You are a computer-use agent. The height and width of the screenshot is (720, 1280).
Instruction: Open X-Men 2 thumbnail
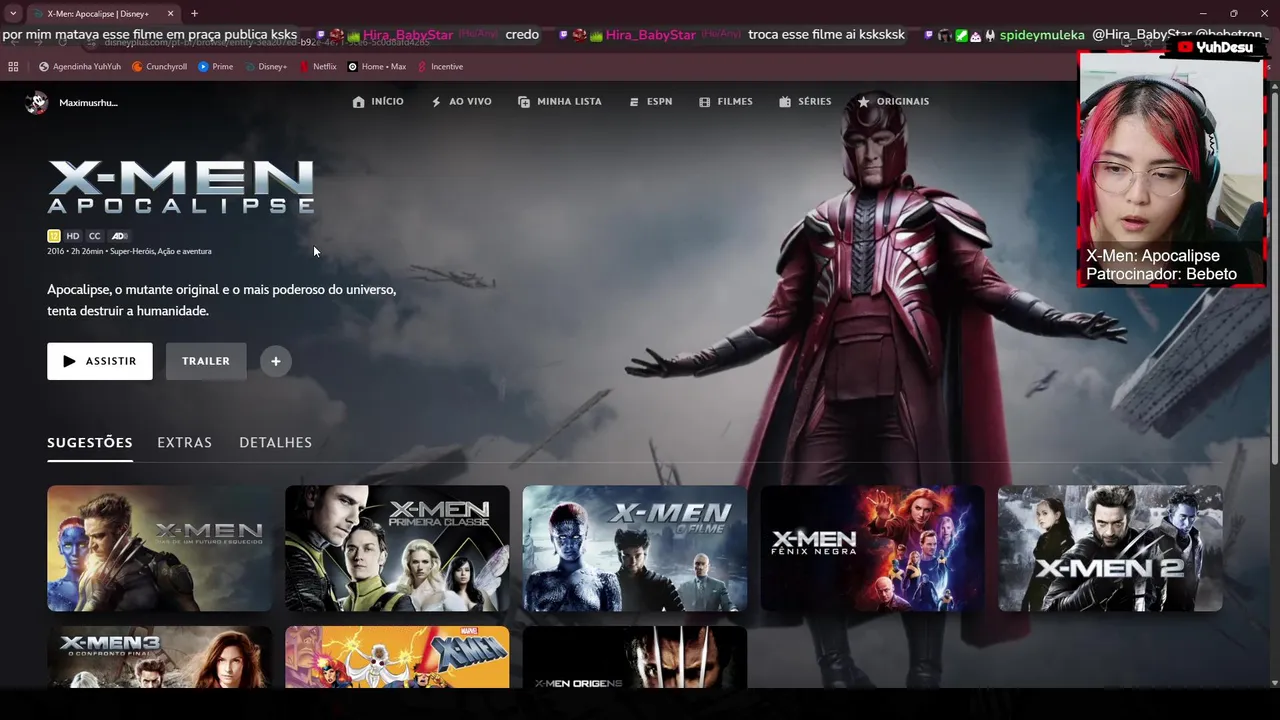pyautogui.click(x=1110, y=548)
